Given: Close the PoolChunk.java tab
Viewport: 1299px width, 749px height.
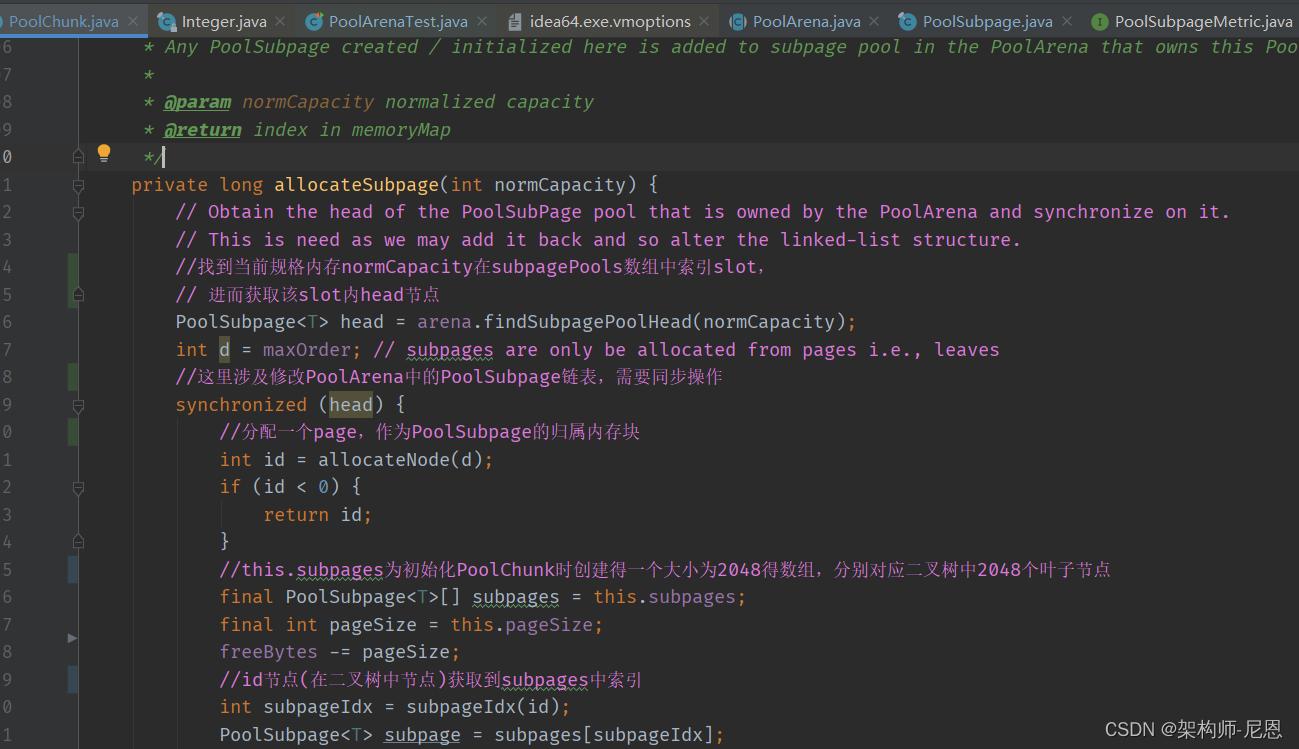Looking at the screenshot, I should 132,21.
